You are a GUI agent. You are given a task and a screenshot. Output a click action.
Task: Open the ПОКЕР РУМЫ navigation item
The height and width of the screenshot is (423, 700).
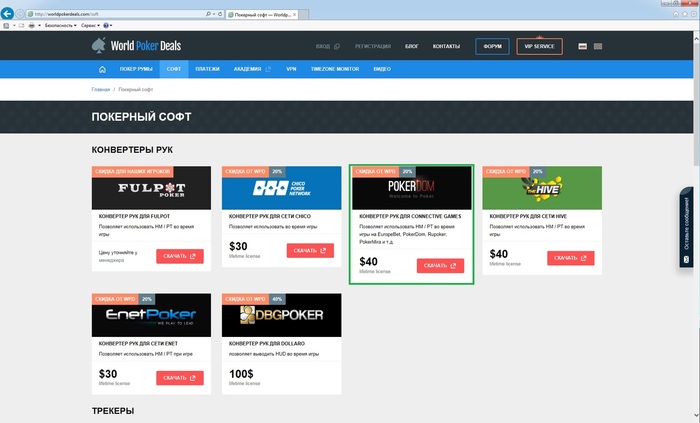coord(136,69)
